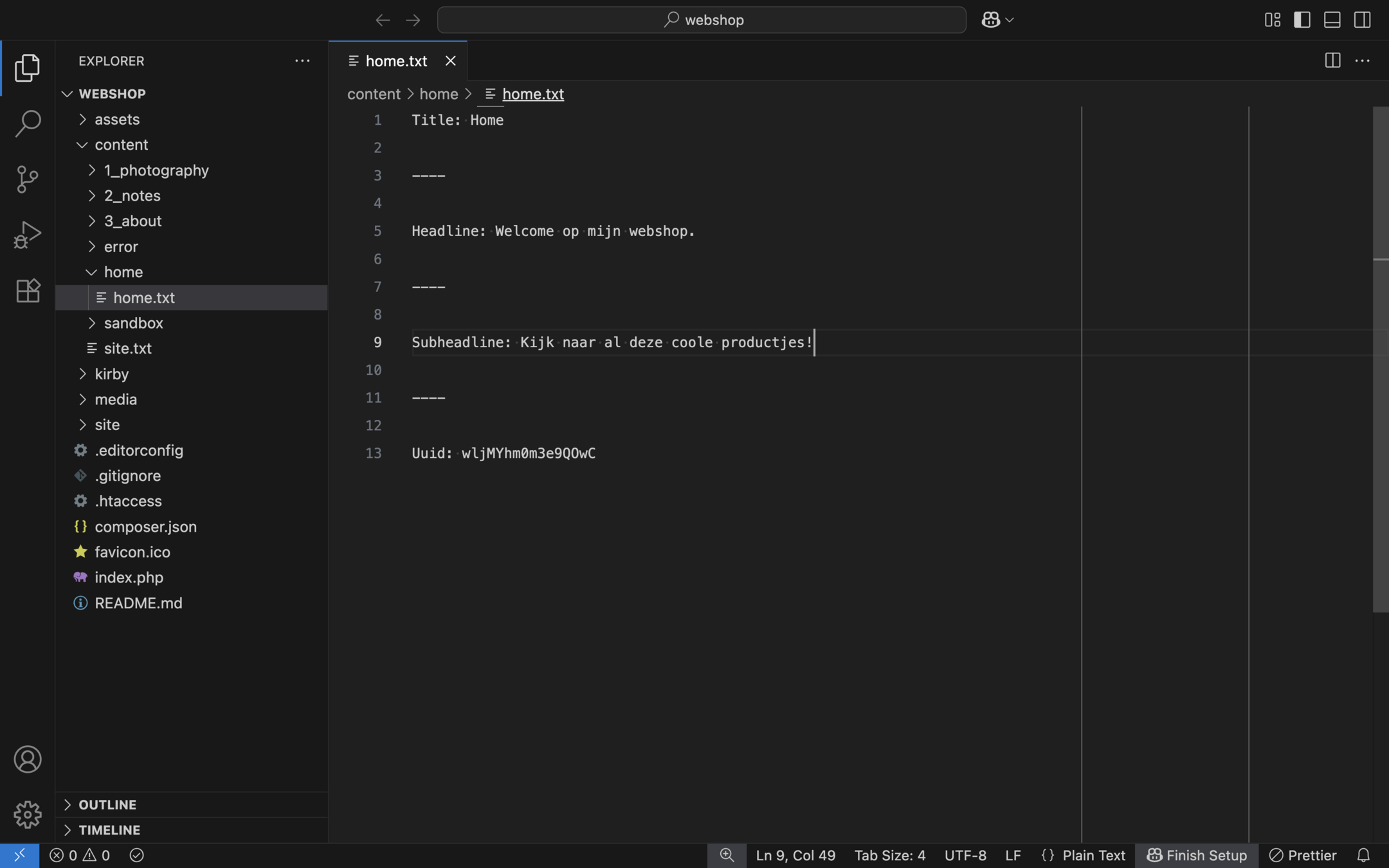
Task: Toggle the bottom panel visibility
Action: (x=1332, y=20)
